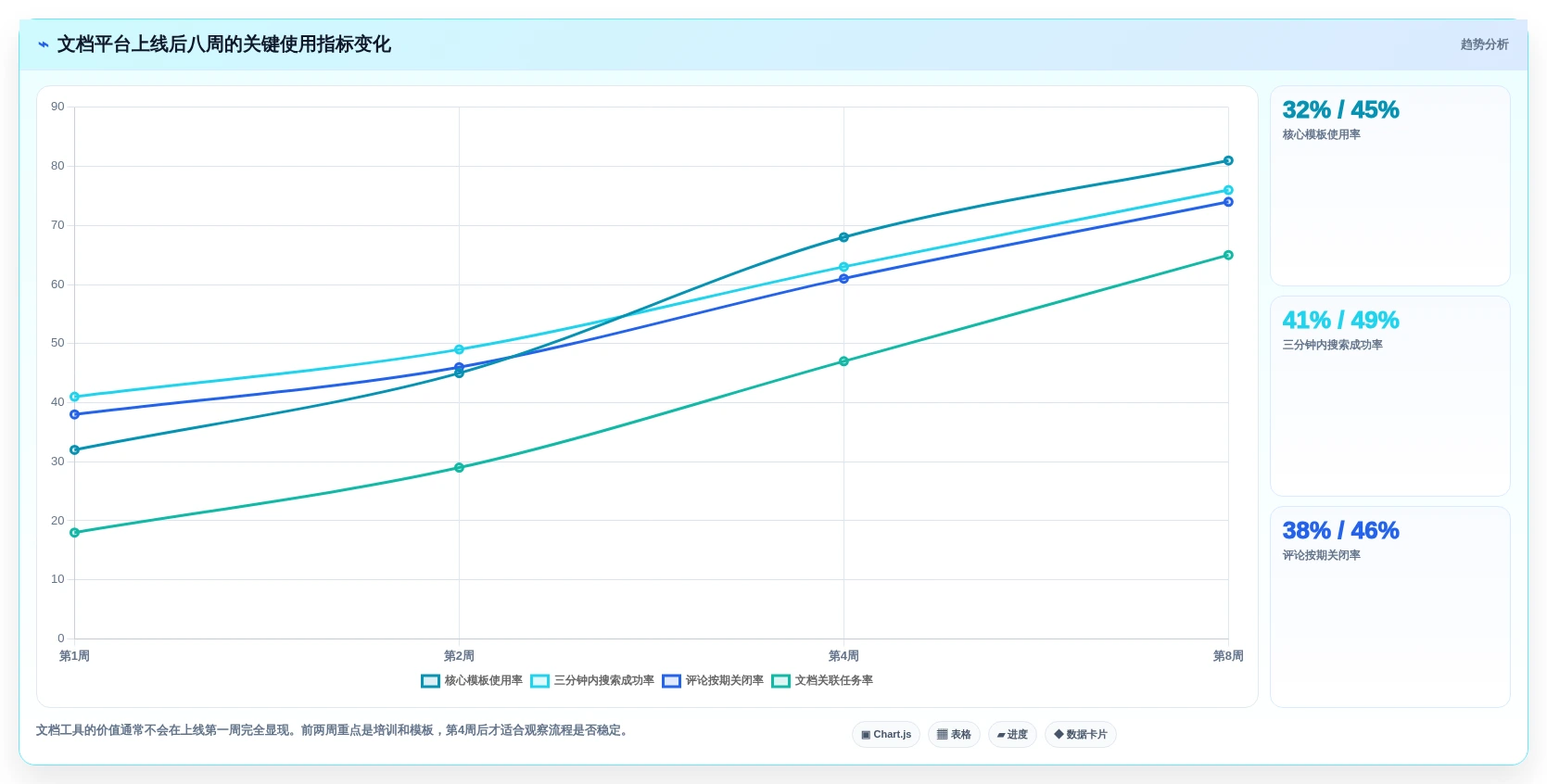Toggle the 文档关联任务率 legend item
The height and width of the screenshot is (784, 1547).
click(x=822, y=680)
